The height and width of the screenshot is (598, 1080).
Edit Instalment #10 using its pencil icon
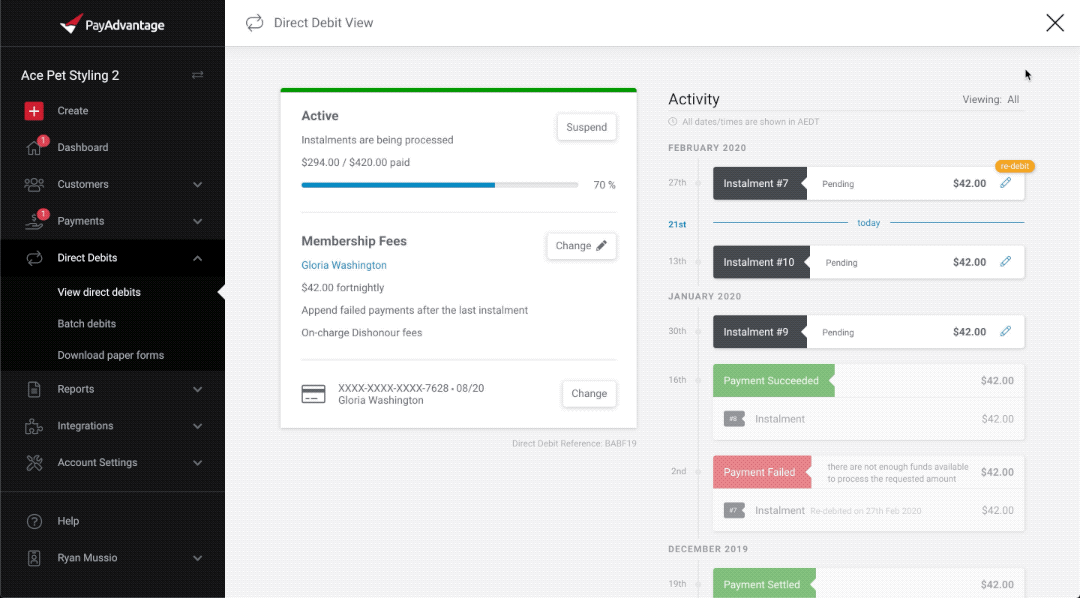(1005, 262)
